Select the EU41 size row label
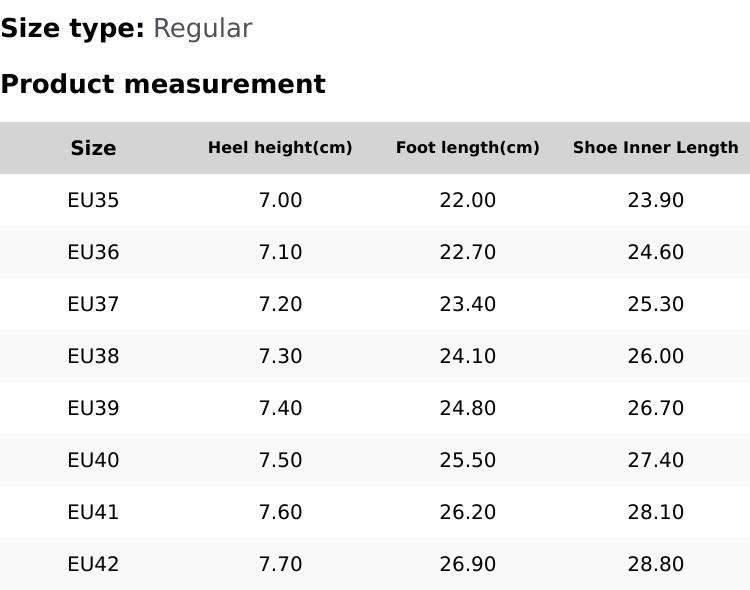 (x=93, y=512)
